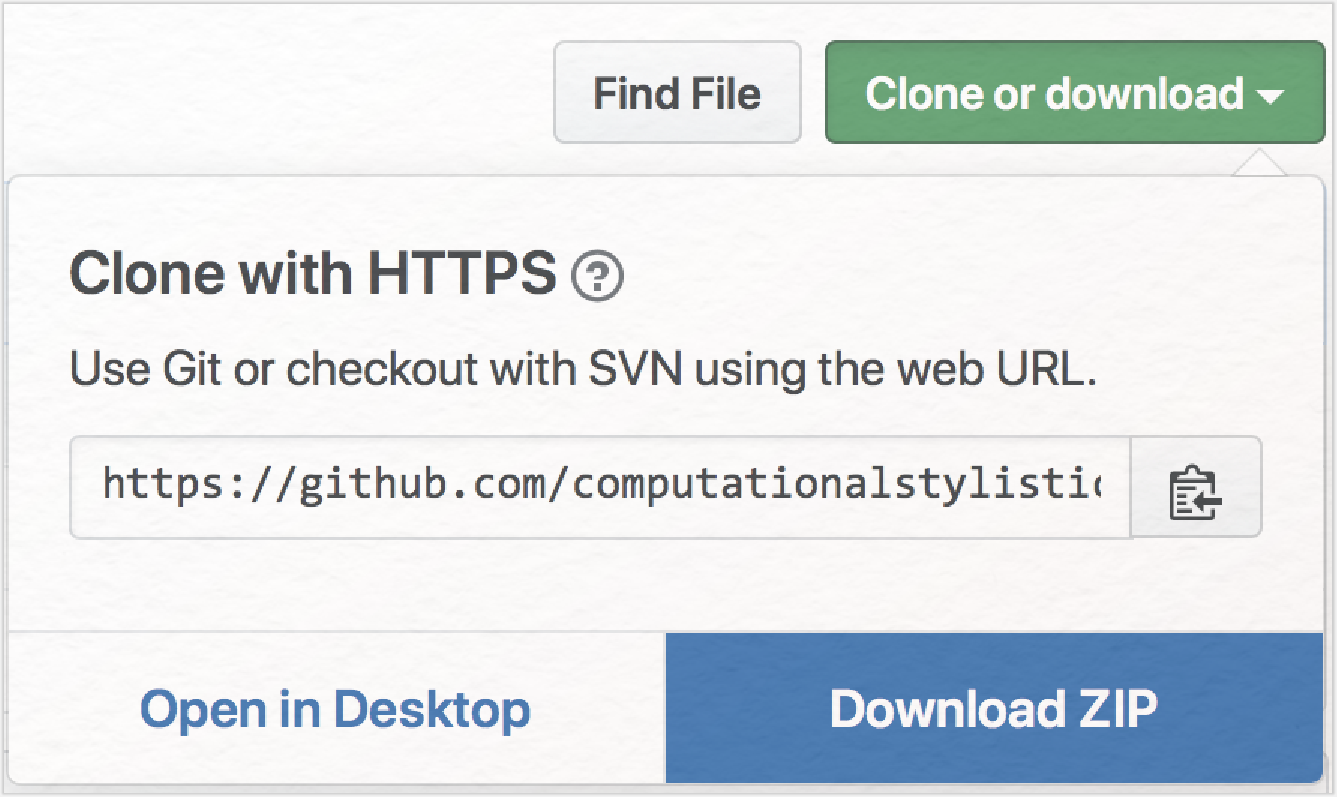Launch GitHub Desktop via Open in Desktop

click(336, 708)
